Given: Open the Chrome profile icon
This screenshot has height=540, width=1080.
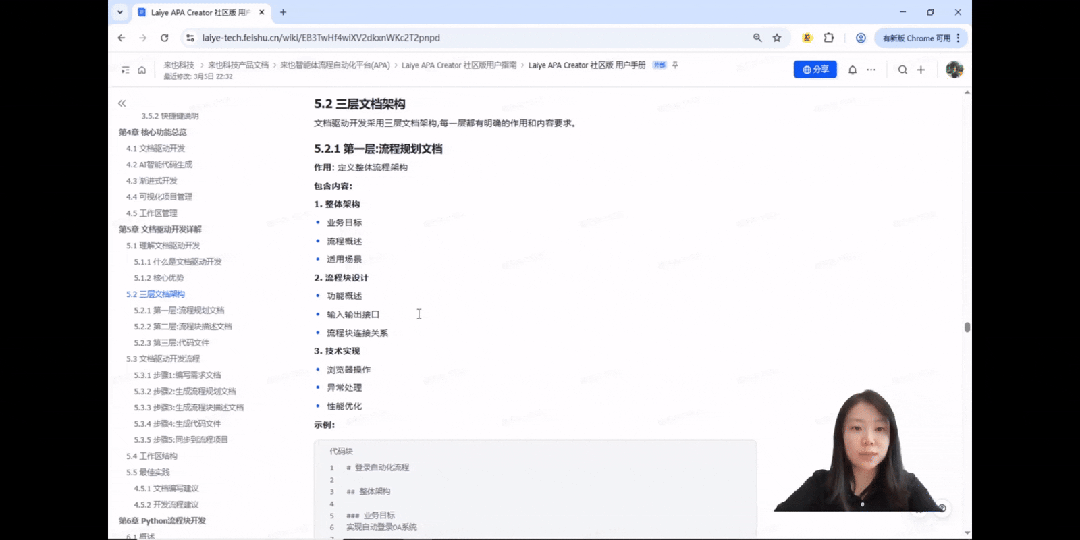Looking at the screenshot, I should [x=860, y=38].
